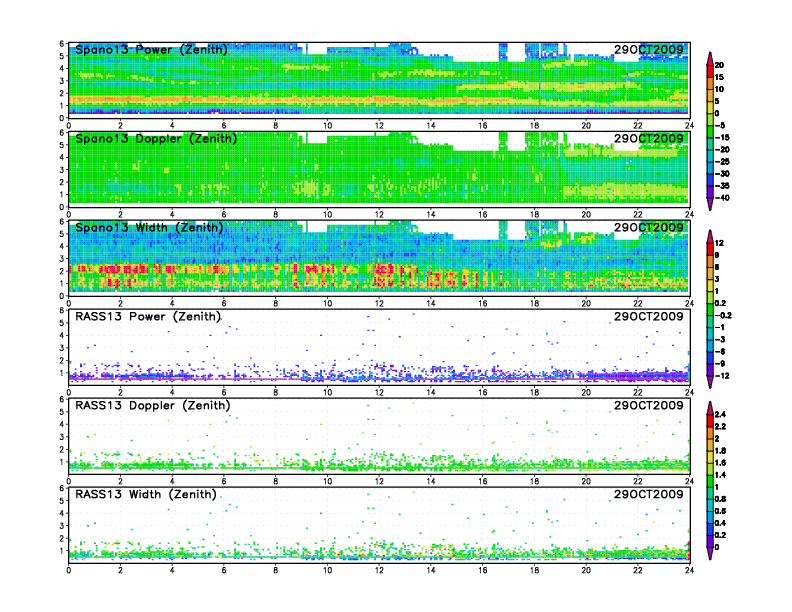Click hour 20 tick below RASS13 Doppler panel
The width and height of the screenshot is (792, 612).
[x=586, y=481]
